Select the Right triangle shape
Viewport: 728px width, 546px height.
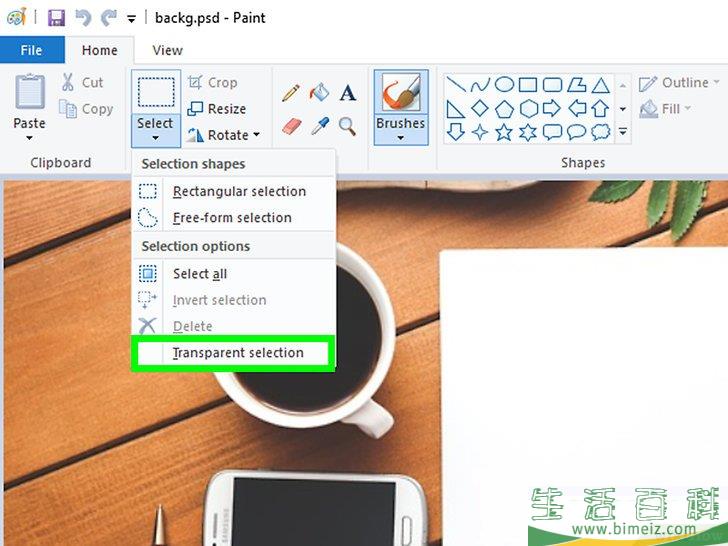[455, 109]
